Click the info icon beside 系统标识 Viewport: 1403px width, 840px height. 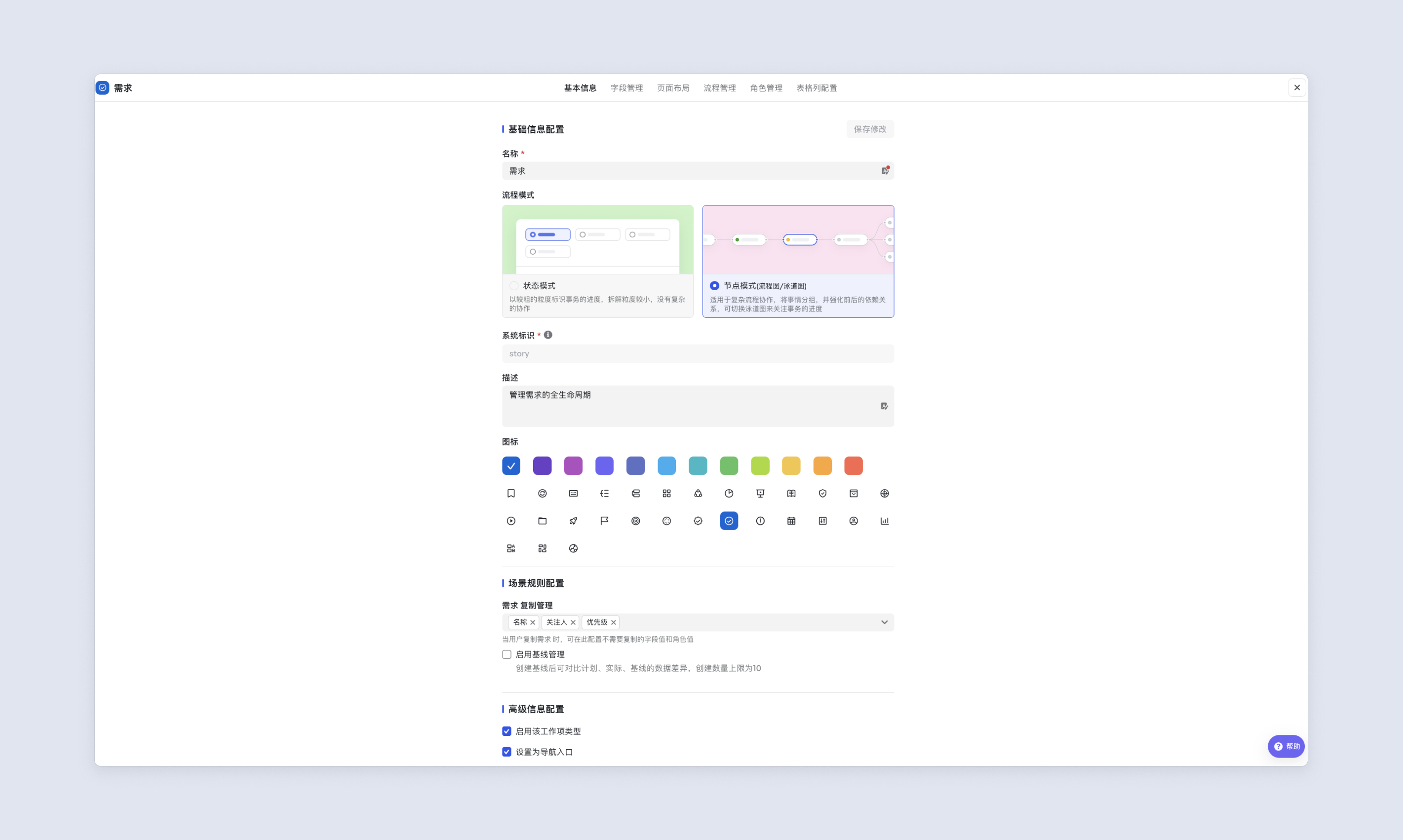(x=548, y=335)
